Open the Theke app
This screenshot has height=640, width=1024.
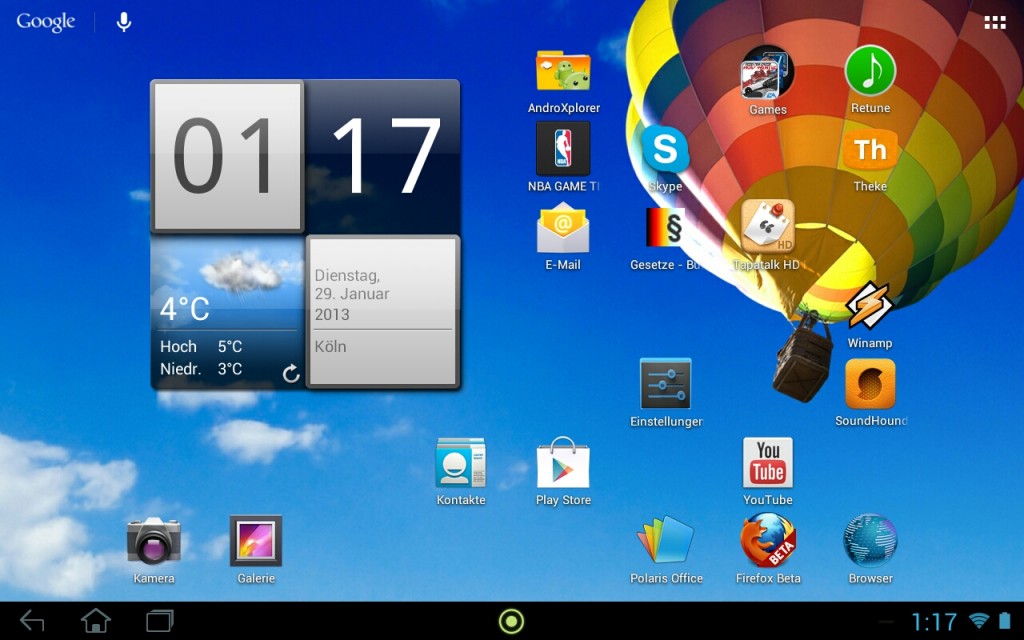[x=870, y=150]
